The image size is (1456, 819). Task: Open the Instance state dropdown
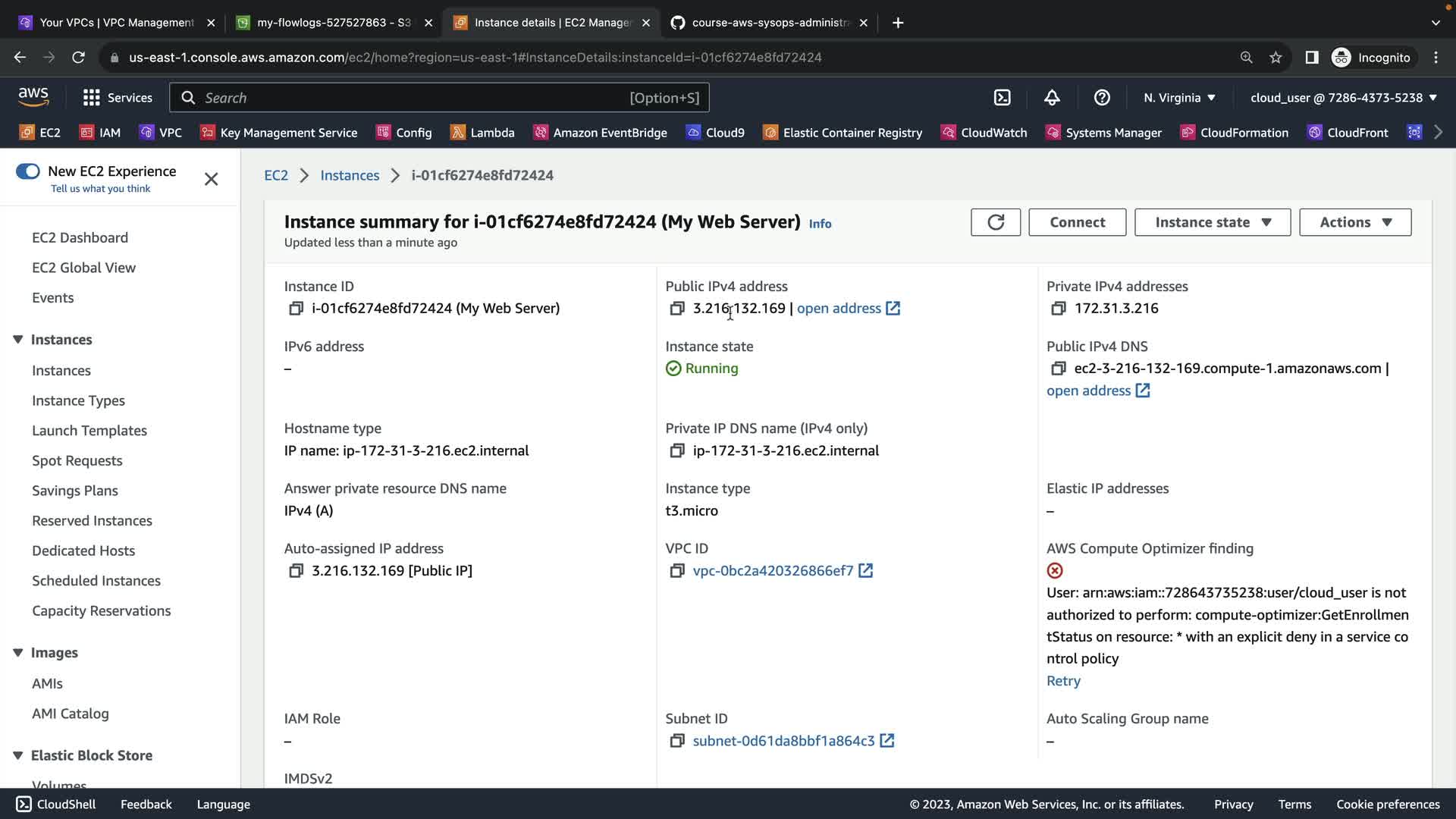1212,222
